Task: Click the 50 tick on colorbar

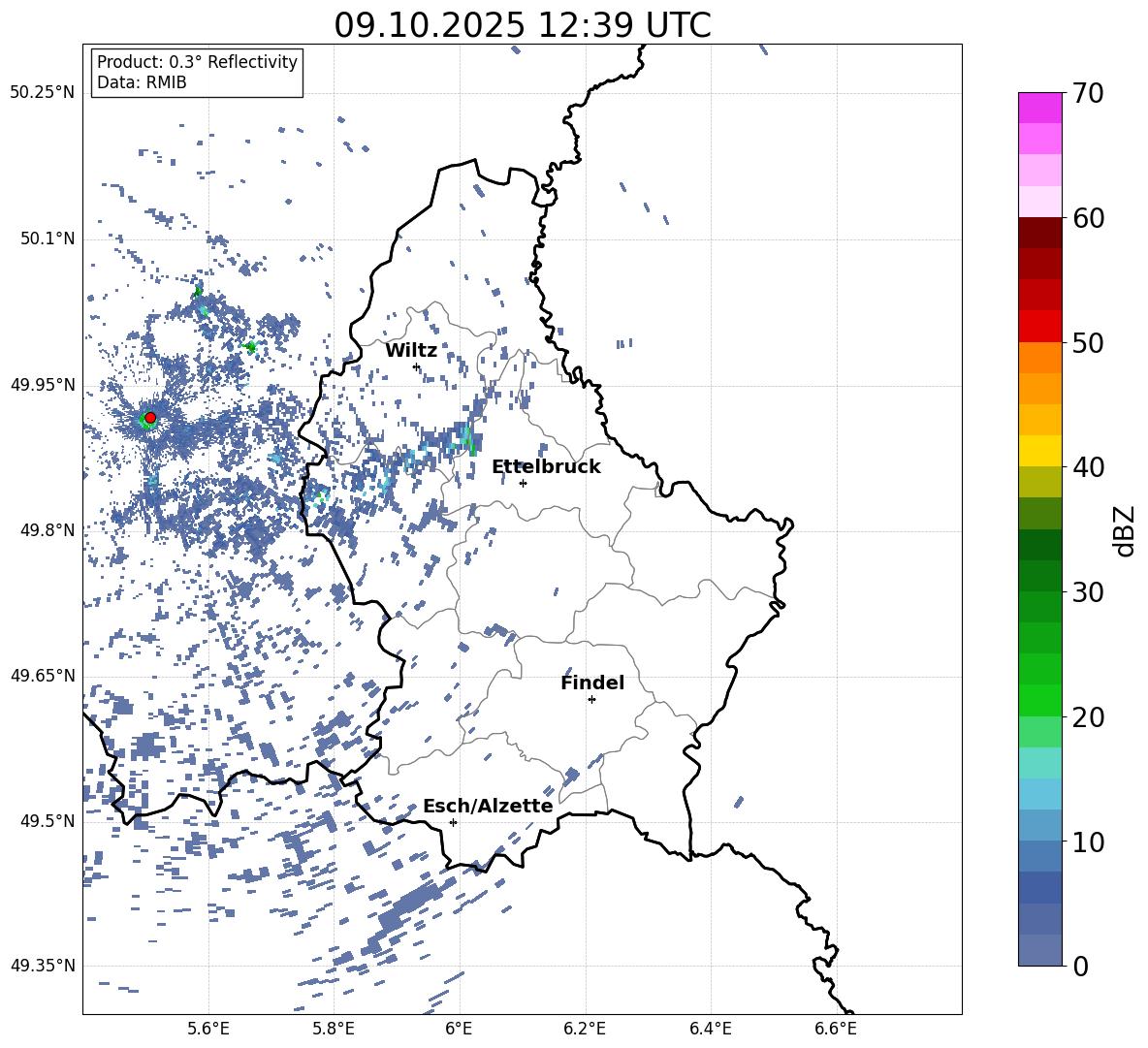Action: point(1088,342)
